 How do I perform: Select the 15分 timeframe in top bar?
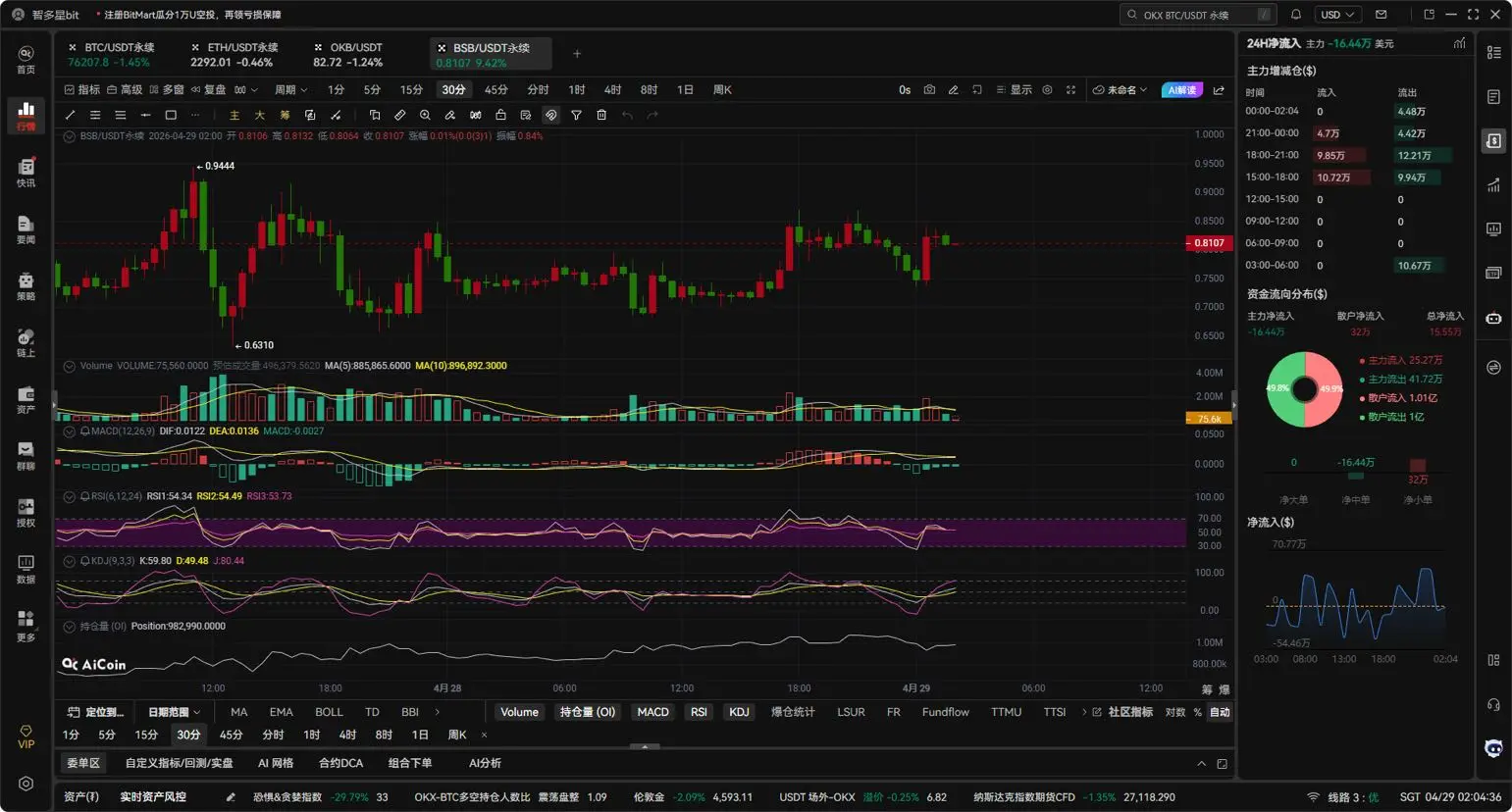tap(411, 90)
